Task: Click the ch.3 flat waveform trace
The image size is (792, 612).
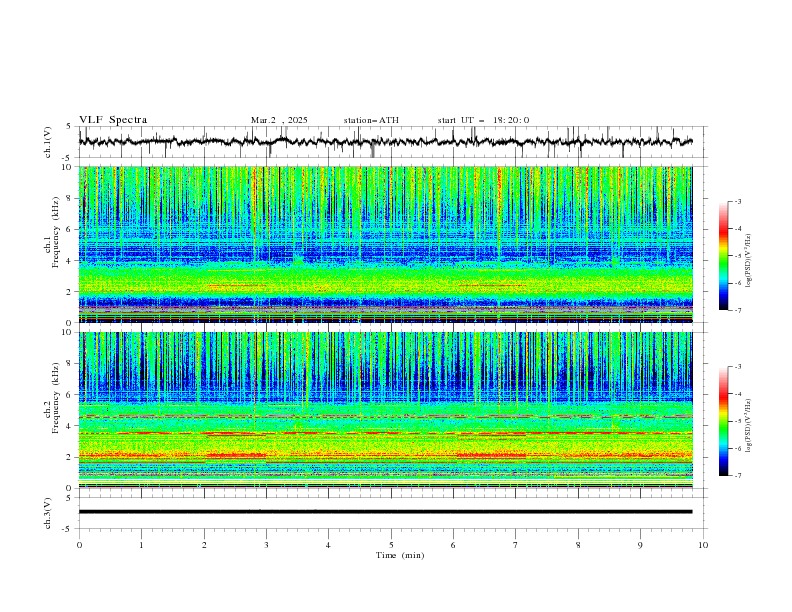Action: click(385, 512)
